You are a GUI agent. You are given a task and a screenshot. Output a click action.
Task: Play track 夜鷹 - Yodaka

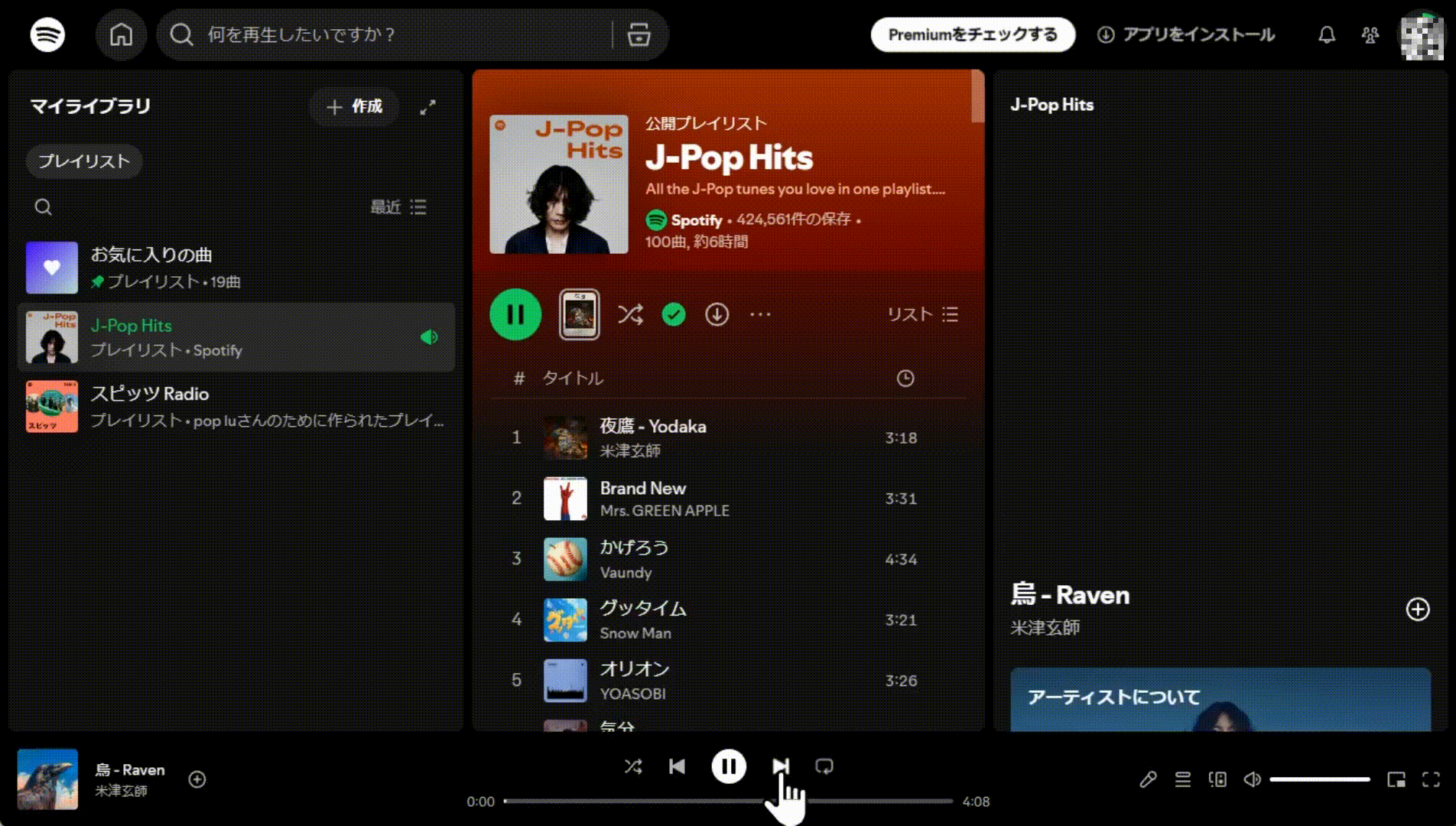pyautogui.click(x=727, y=437)
